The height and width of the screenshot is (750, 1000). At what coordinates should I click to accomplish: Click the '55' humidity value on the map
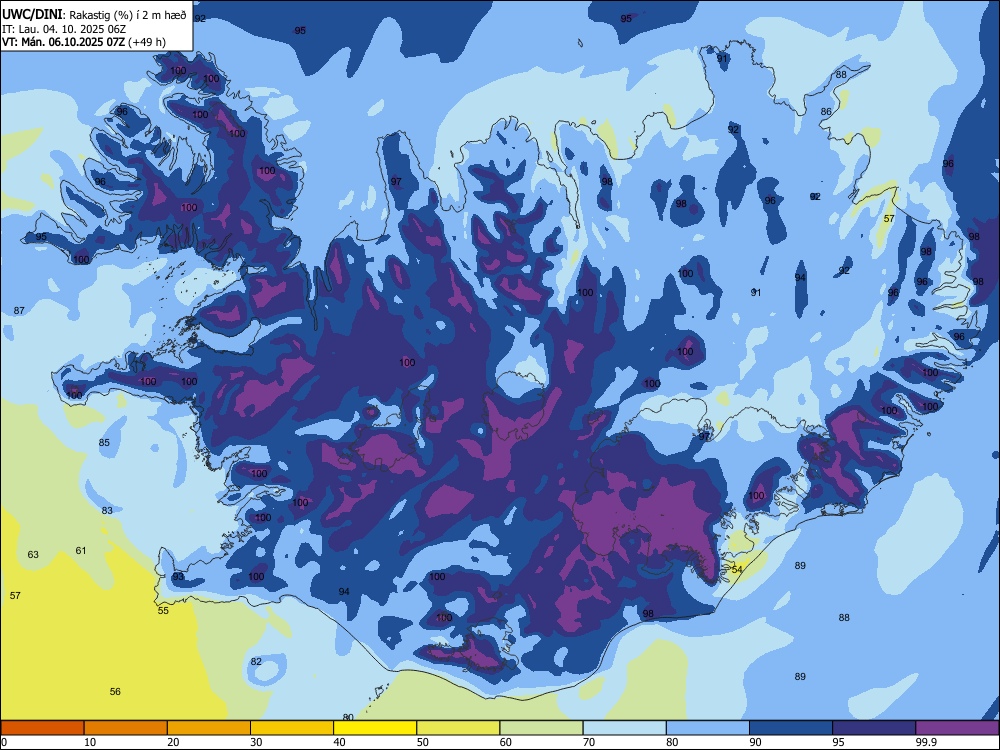163,610
